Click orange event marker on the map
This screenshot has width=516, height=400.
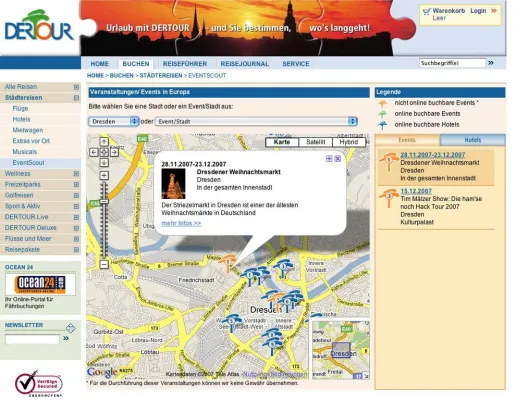(x=228, y=262)
